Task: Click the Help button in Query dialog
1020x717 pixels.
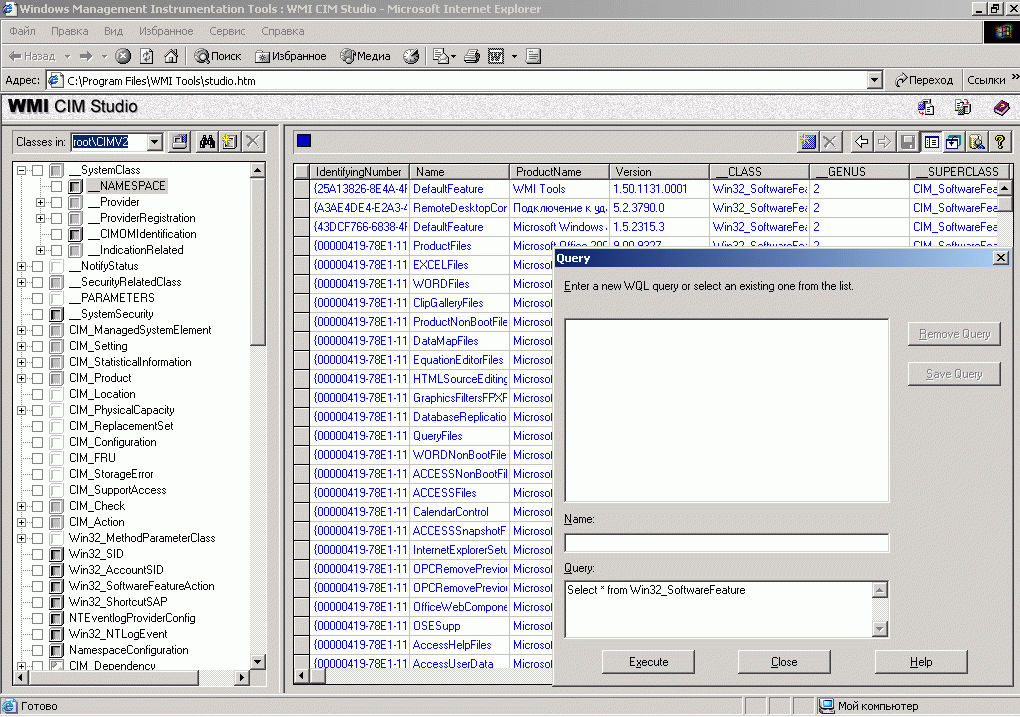Action: (x=921, y=662)
